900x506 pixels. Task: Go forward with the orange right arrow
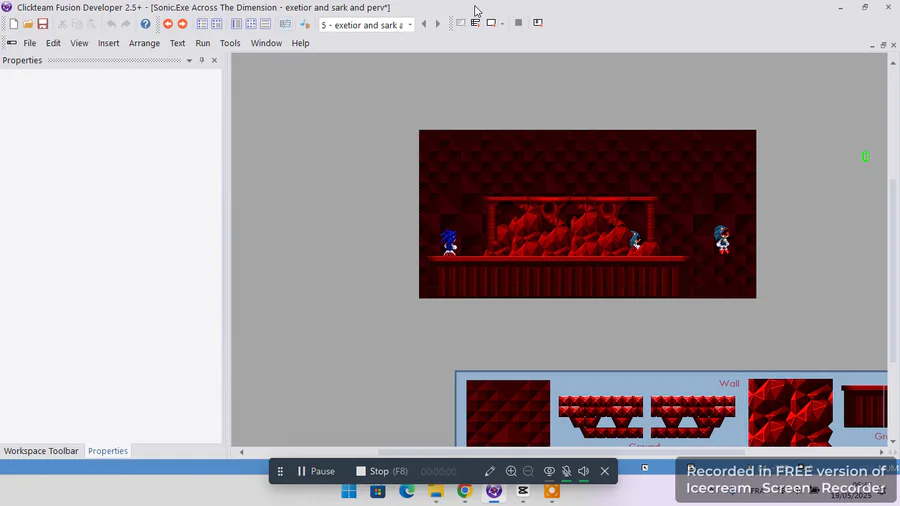[x=183, y=24]
